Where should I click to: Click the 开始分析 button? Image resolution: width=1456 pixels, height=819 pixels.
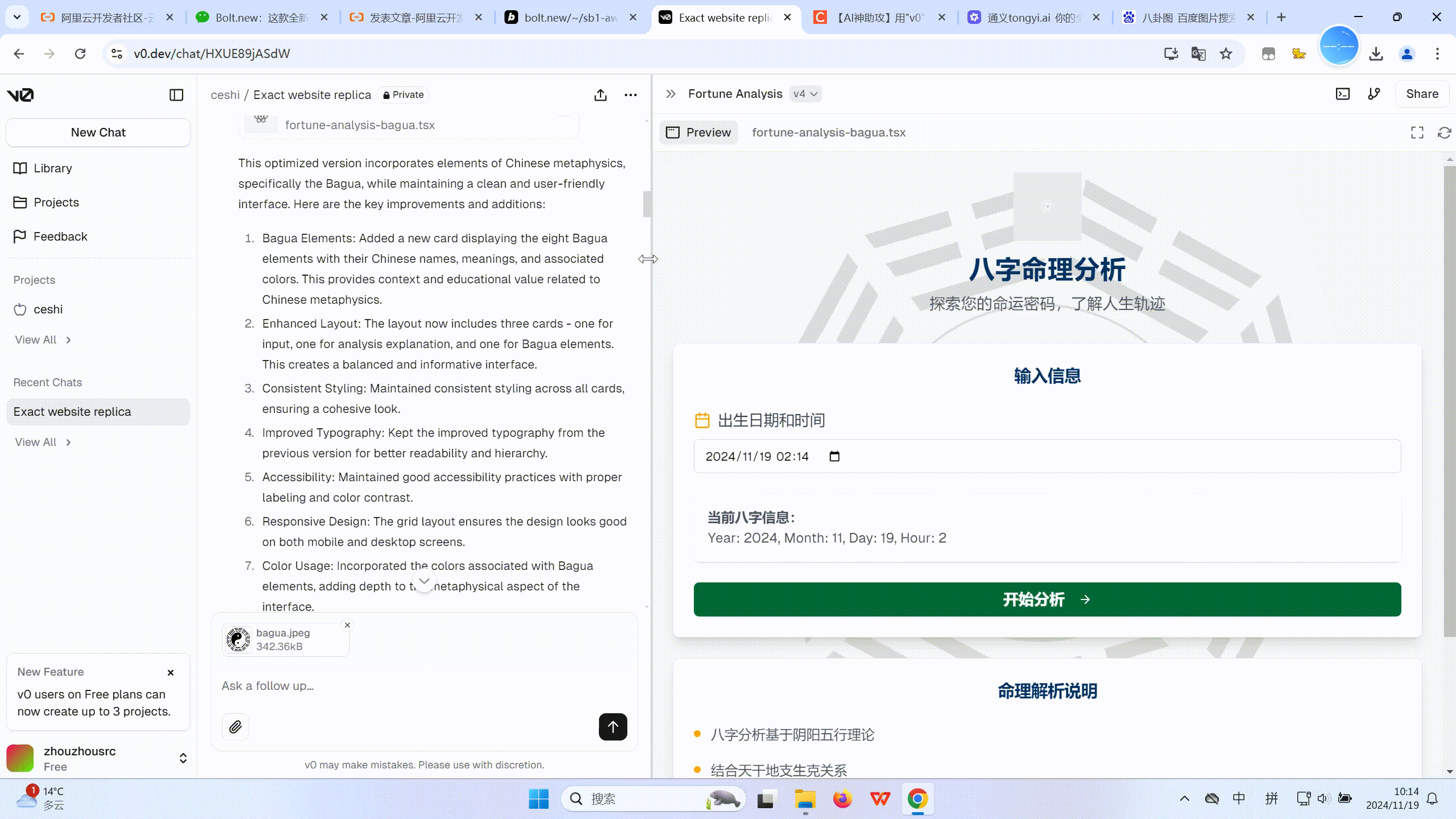tap(1047, 599)
